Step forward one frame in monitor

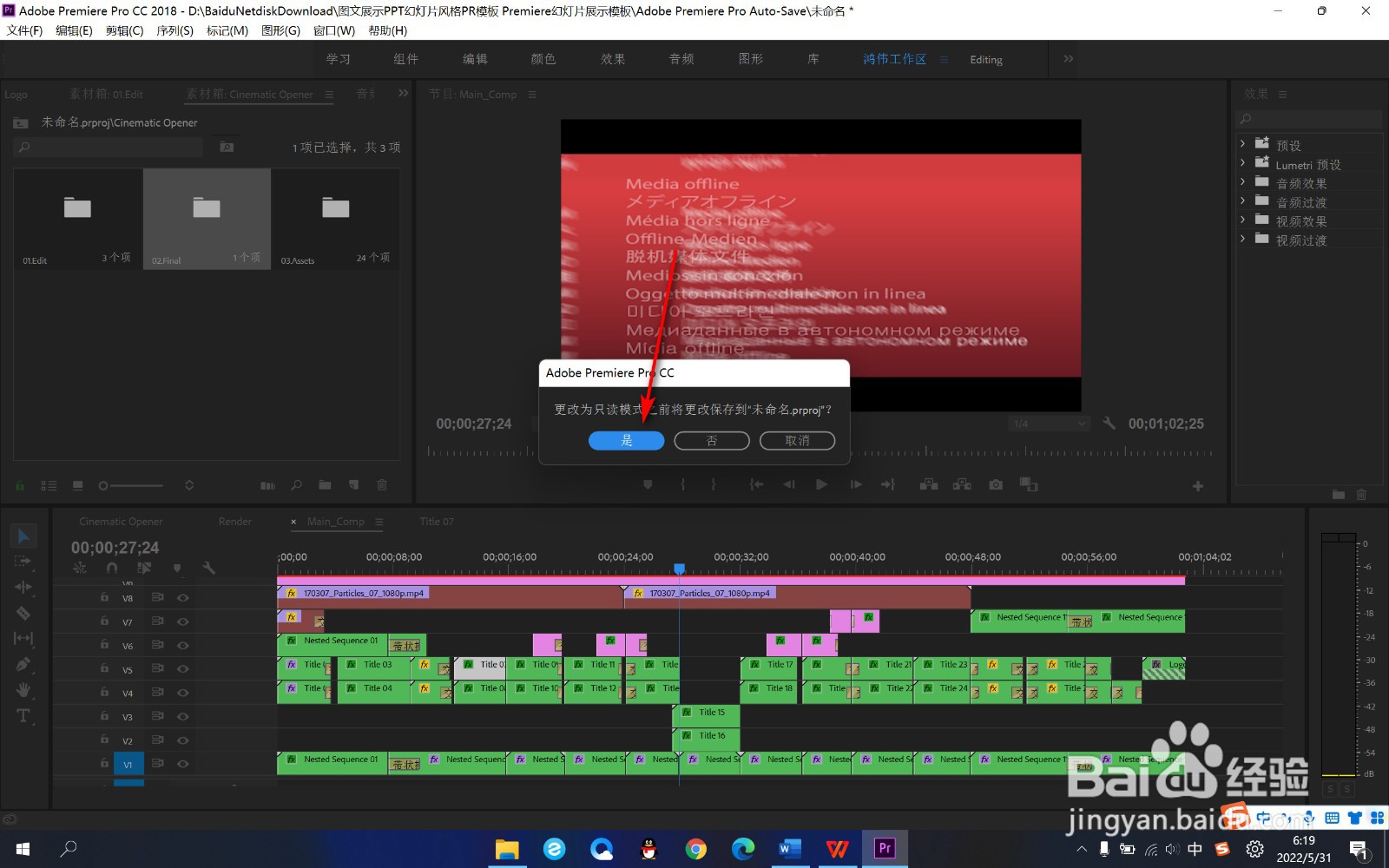click(x=856, y=484)
